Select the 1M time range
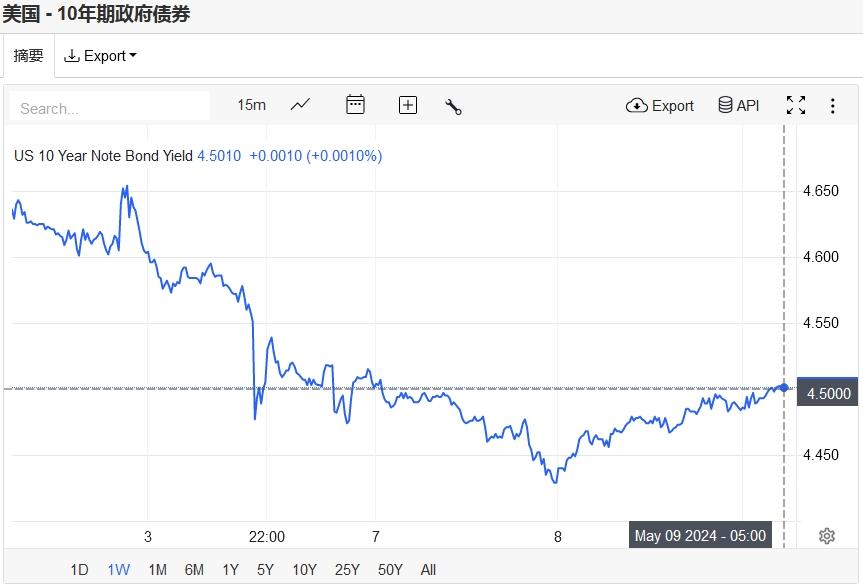 point(157,570)
